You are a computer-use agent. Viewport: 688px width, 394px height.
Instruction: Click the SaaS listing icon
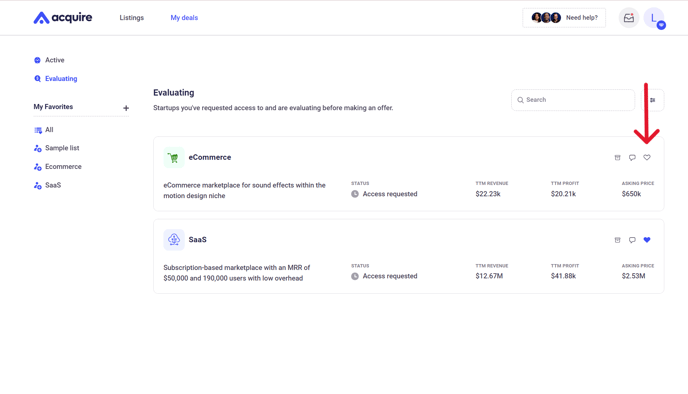[x=174, y=240]
